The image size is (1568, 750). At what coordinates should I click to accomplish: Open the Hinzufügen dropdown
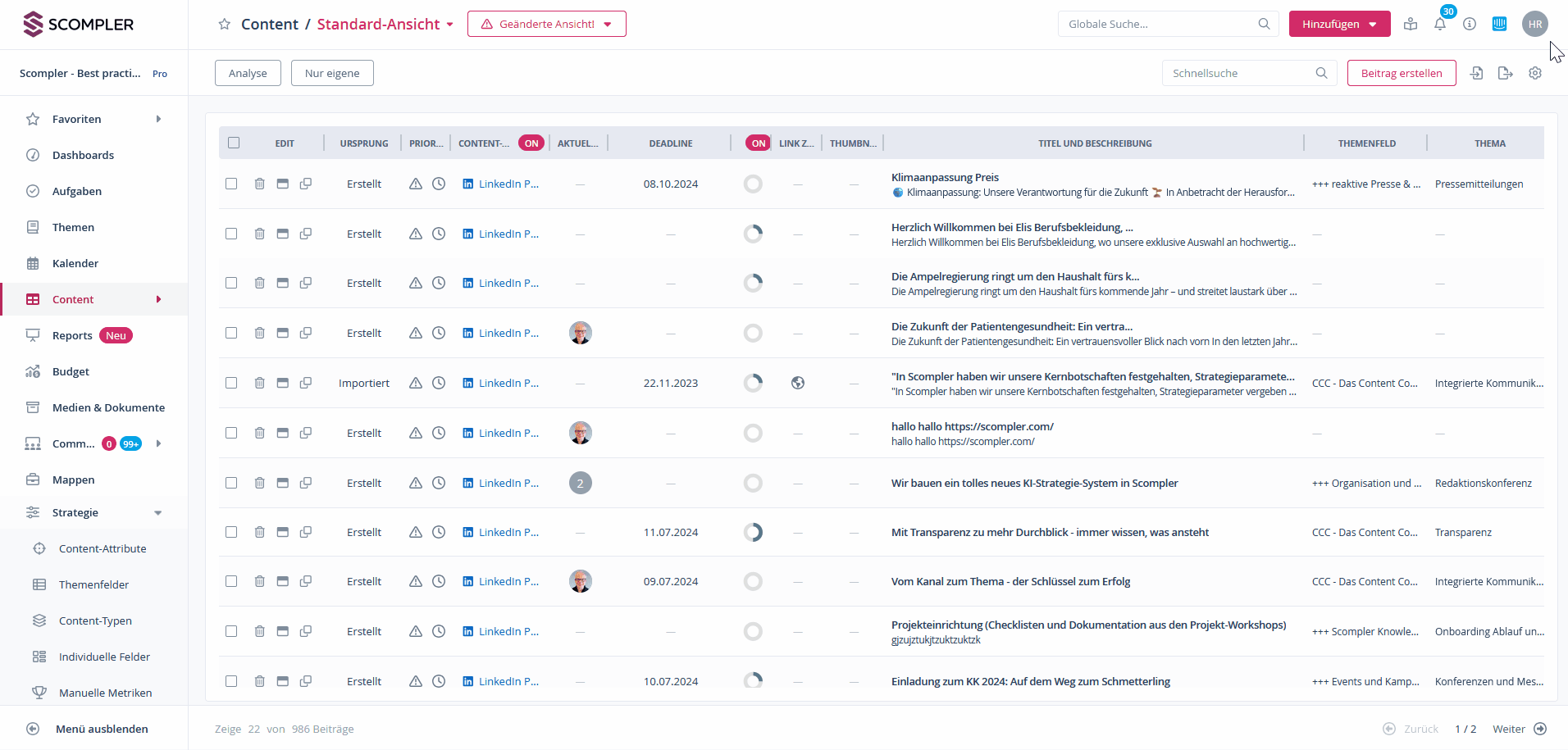tap(1339, 25)
